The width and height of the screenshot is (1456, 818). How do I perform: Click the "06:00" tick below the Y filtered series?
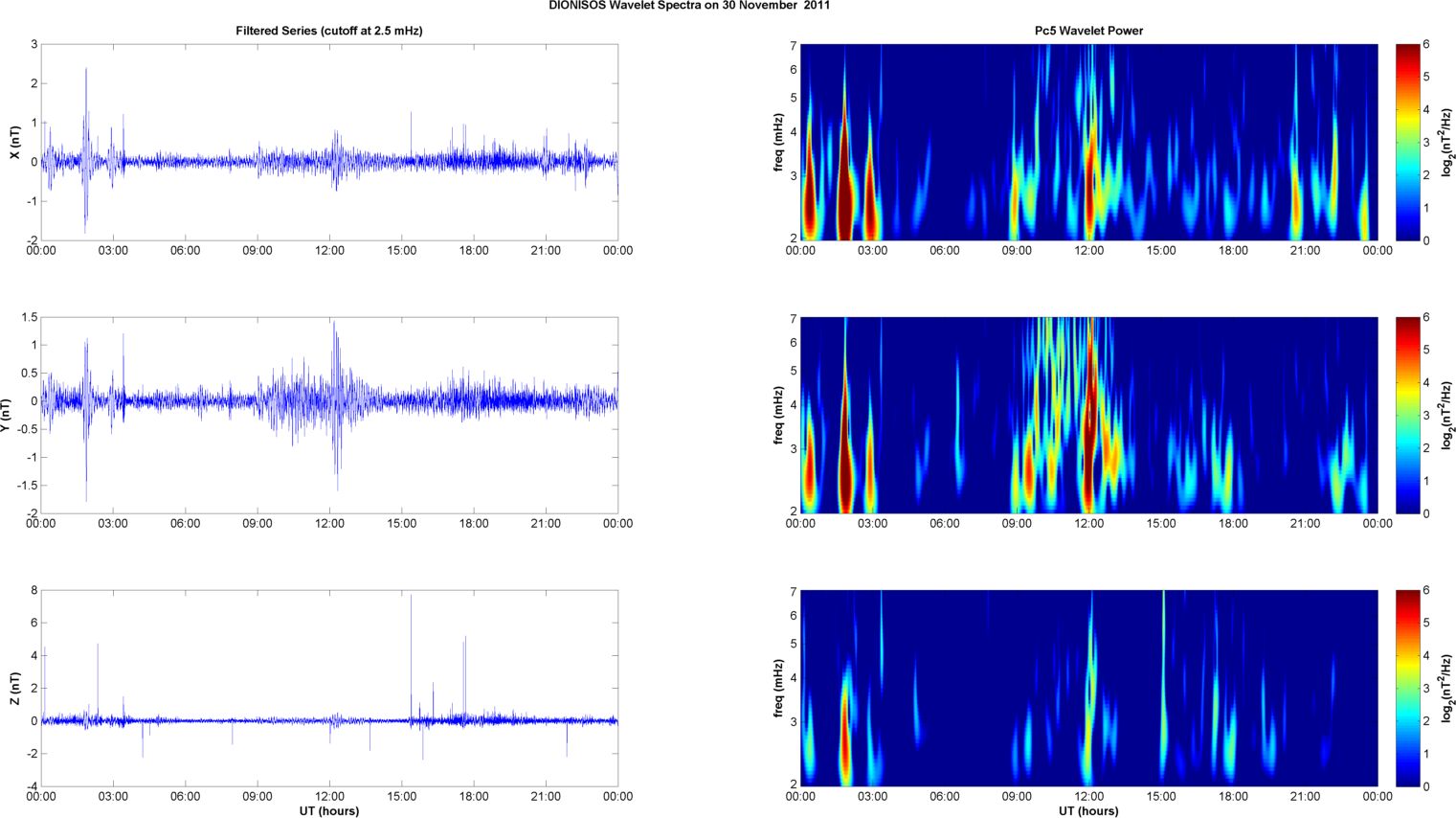point(185,524)
